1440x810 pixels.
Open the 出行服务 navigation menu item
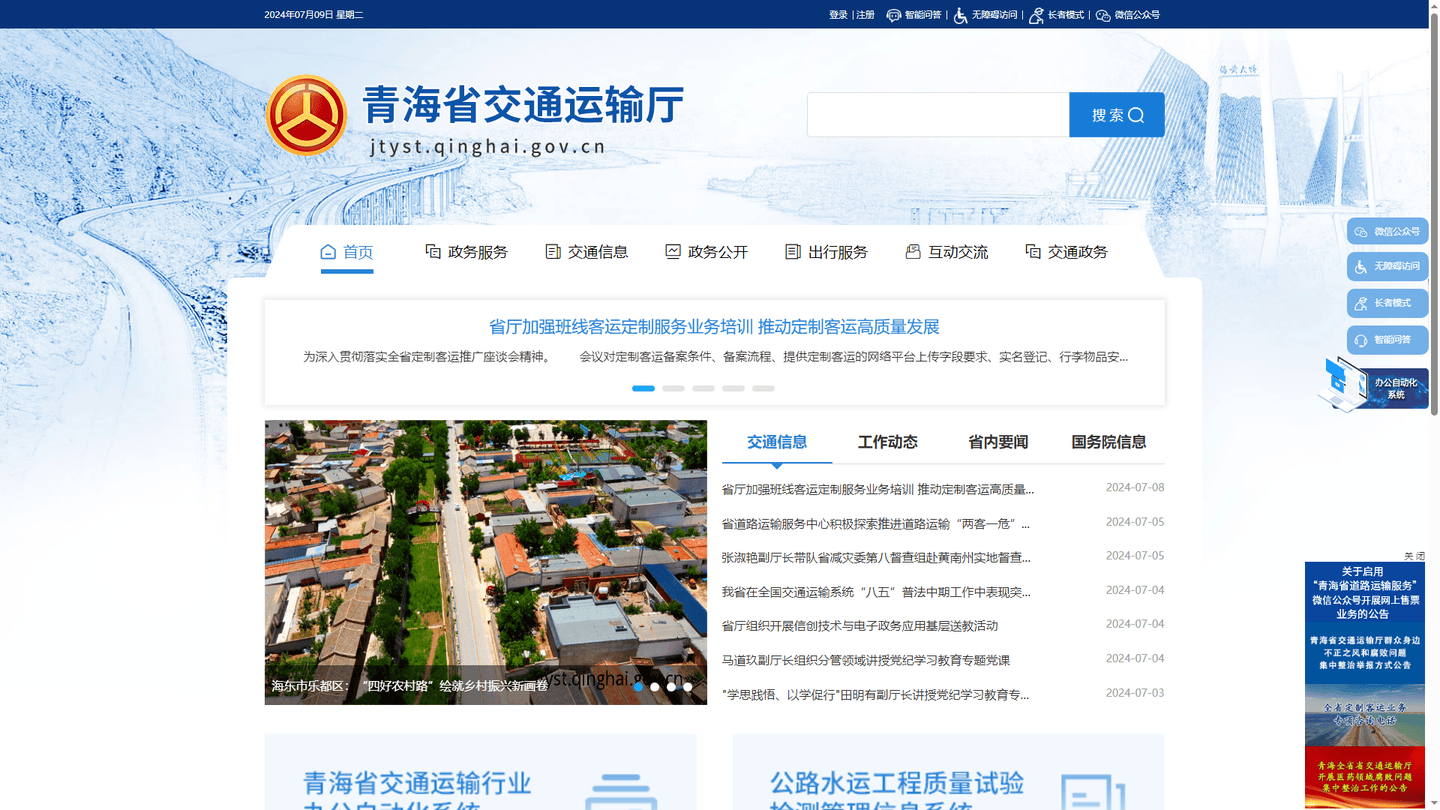coord(827,252)
